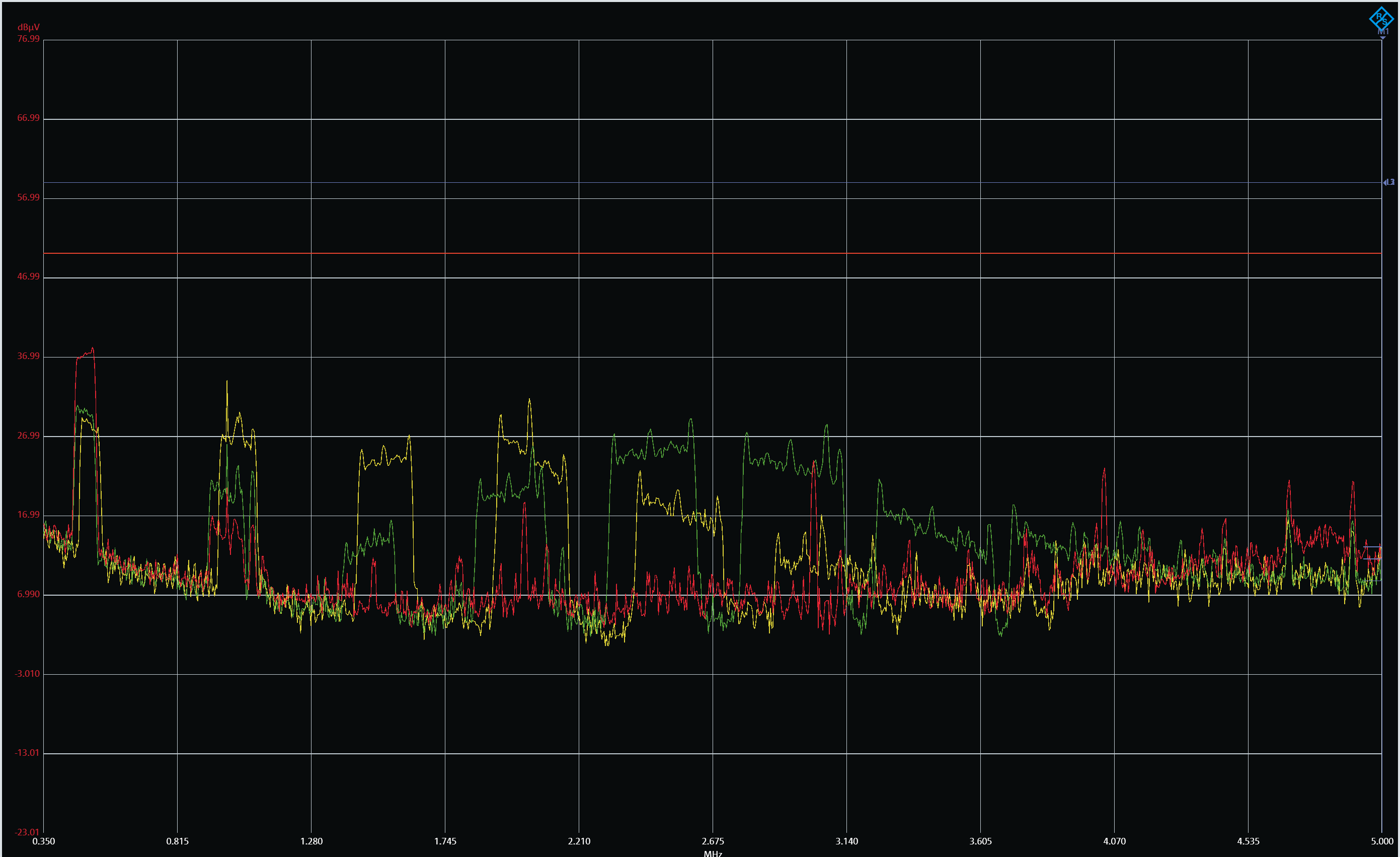Click the 26.99 level axis value

point(28,436)
